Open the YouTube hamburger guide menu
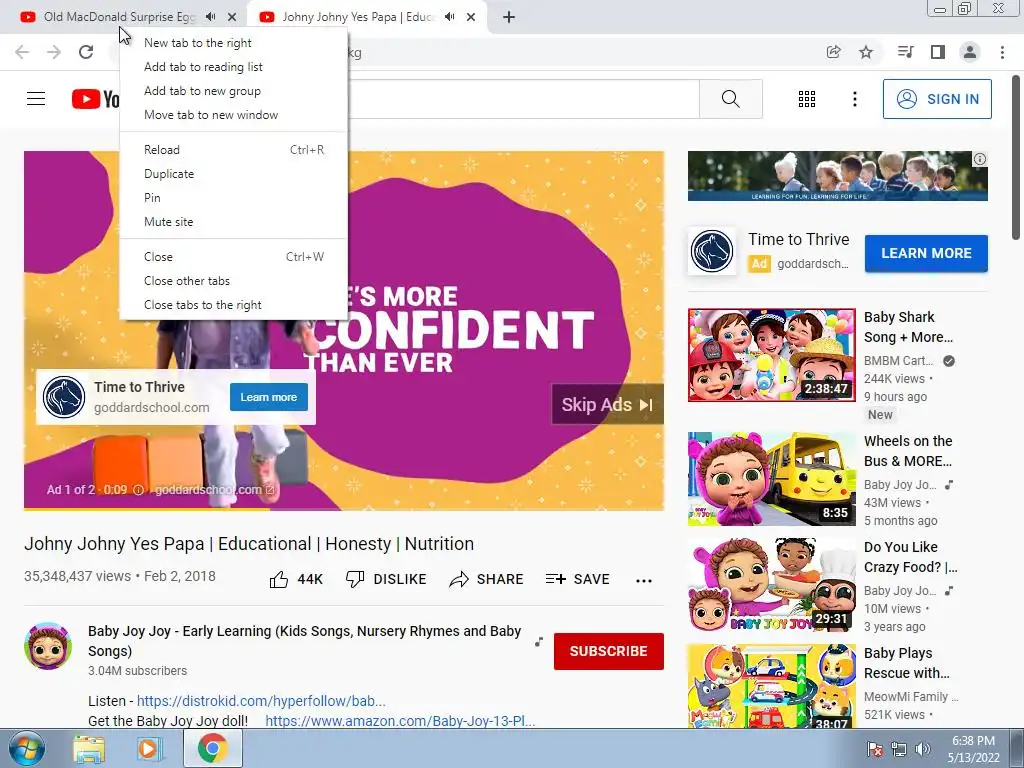Image resolution: width=1024 pixels, height=768 pixels. coord(36,99)
